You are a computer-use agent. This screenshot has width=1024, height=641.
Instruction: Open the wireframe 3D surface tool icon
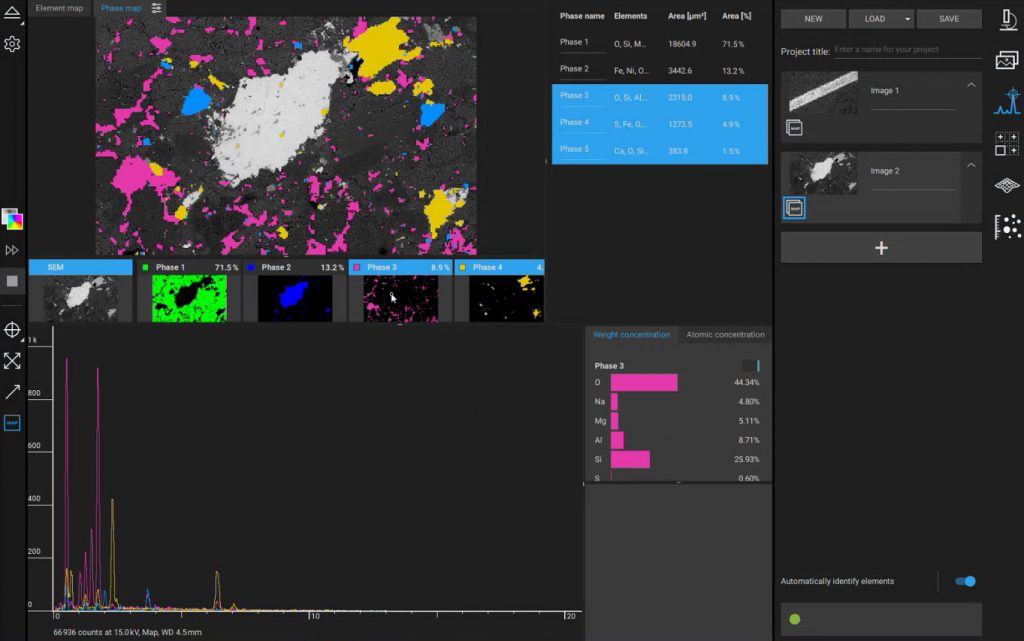pos(1007,185)
